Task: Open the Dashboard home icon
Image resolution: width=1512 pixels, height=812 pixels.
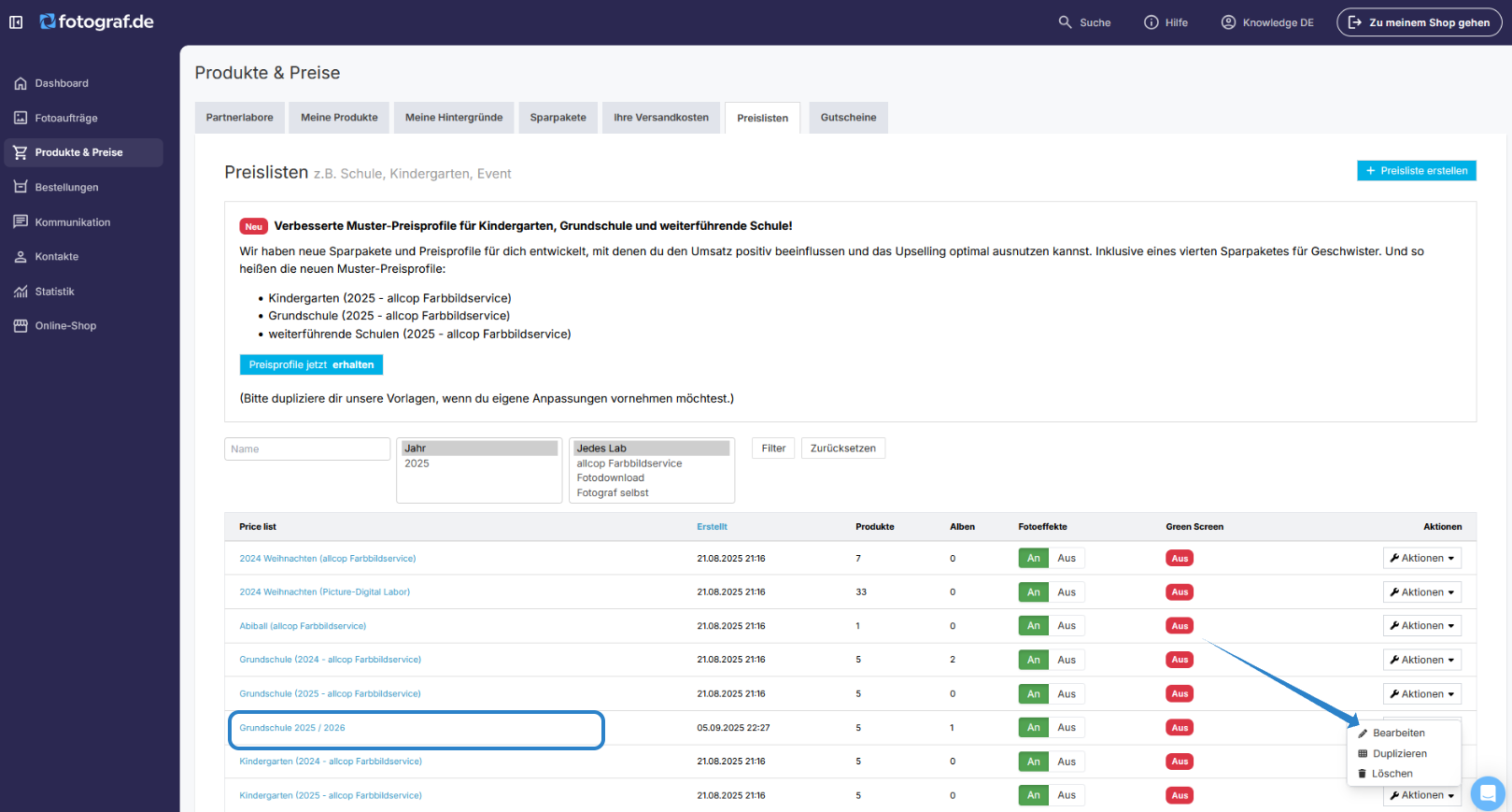Action: point(21,84)
